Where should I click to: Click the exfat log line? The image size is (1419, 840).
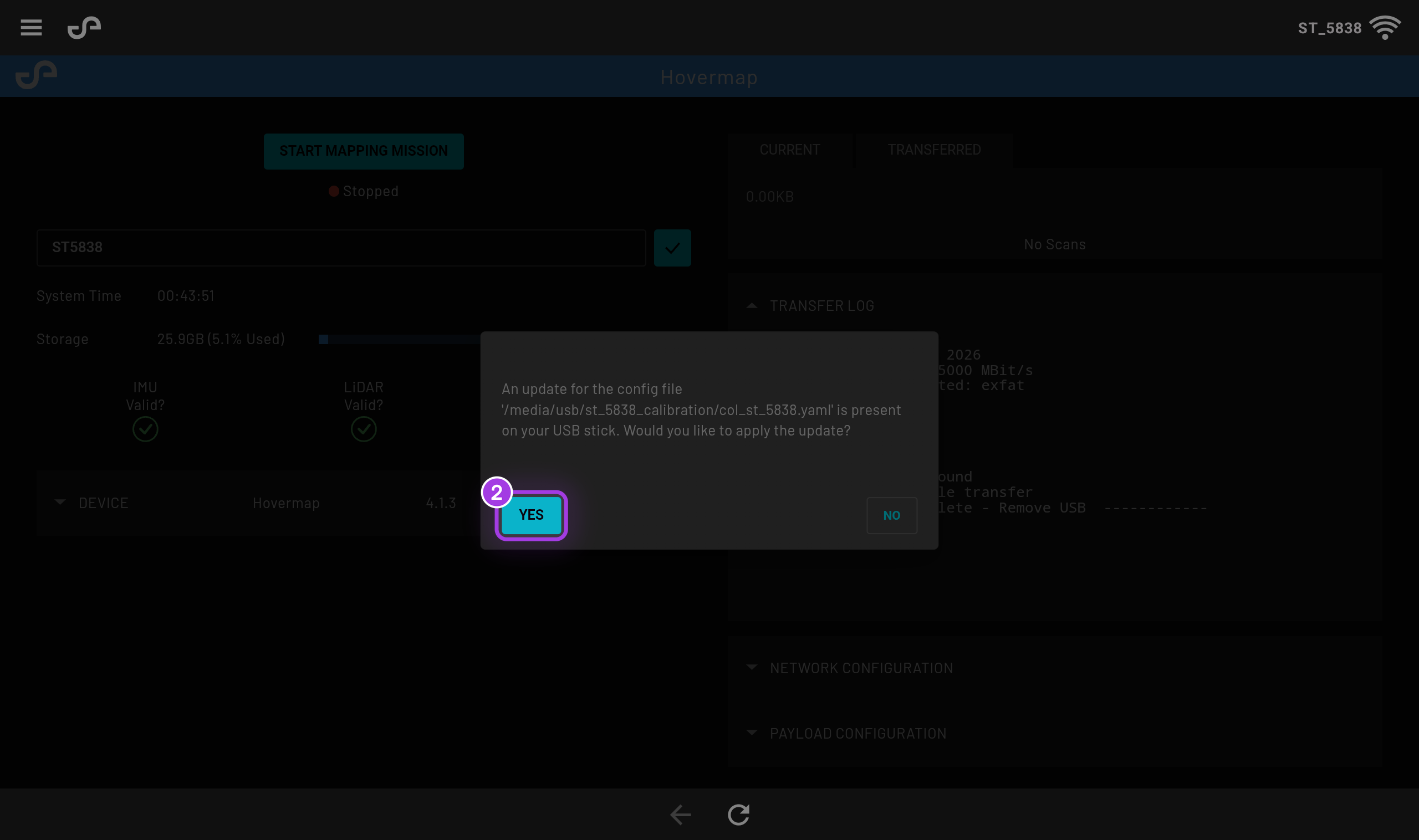pos(981,386)
